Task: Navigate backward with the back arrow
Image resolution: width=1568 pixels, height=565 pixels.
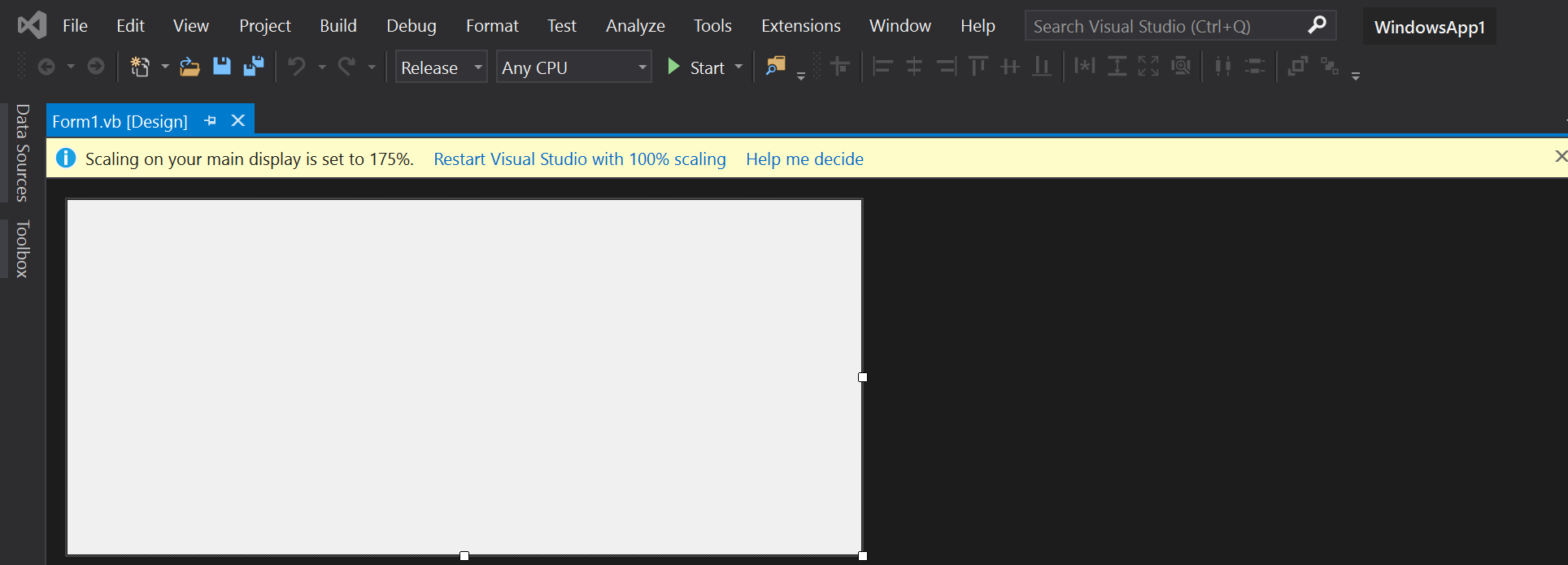Action: (46, 67)
